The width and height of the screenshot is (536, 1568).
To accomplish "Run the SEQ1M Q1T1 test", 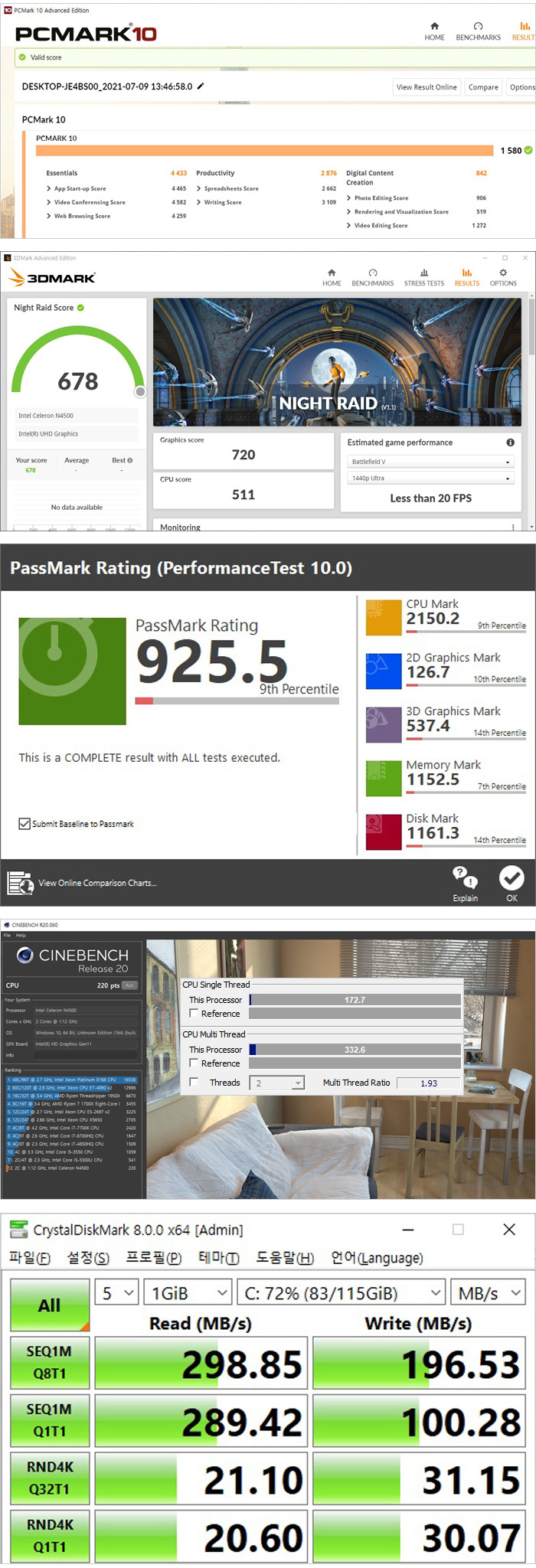I will point(50,1420).
